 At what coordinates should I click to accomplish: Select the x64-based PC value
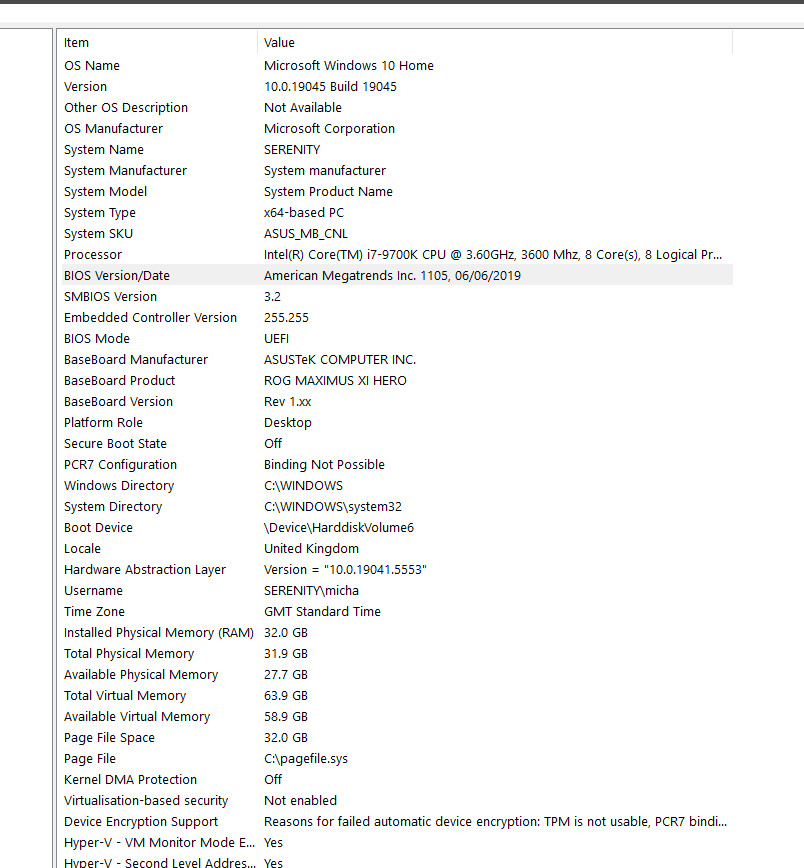[304, 213]
